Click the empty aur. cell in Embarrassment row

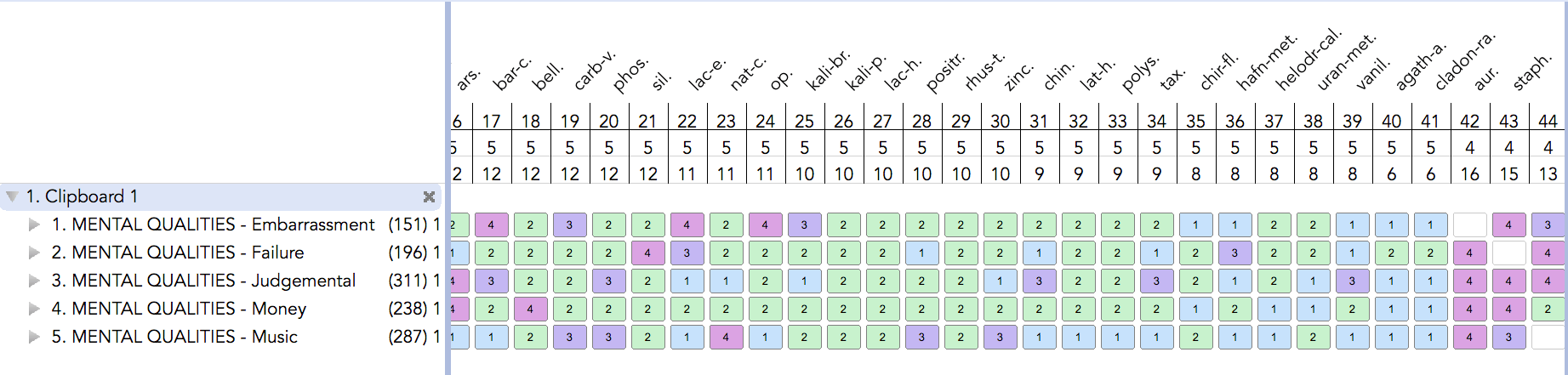pos(1469,225)
